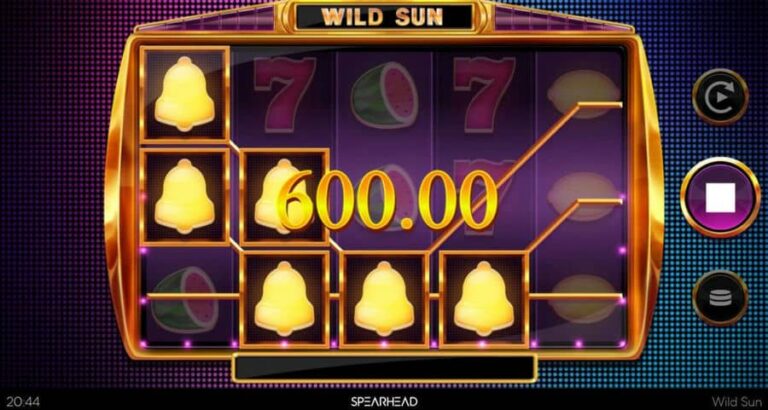The width and height of the screenshot is (768, 410).
Task: Click the bell in reel three bottom row
Action: click(x=384, y=299)
